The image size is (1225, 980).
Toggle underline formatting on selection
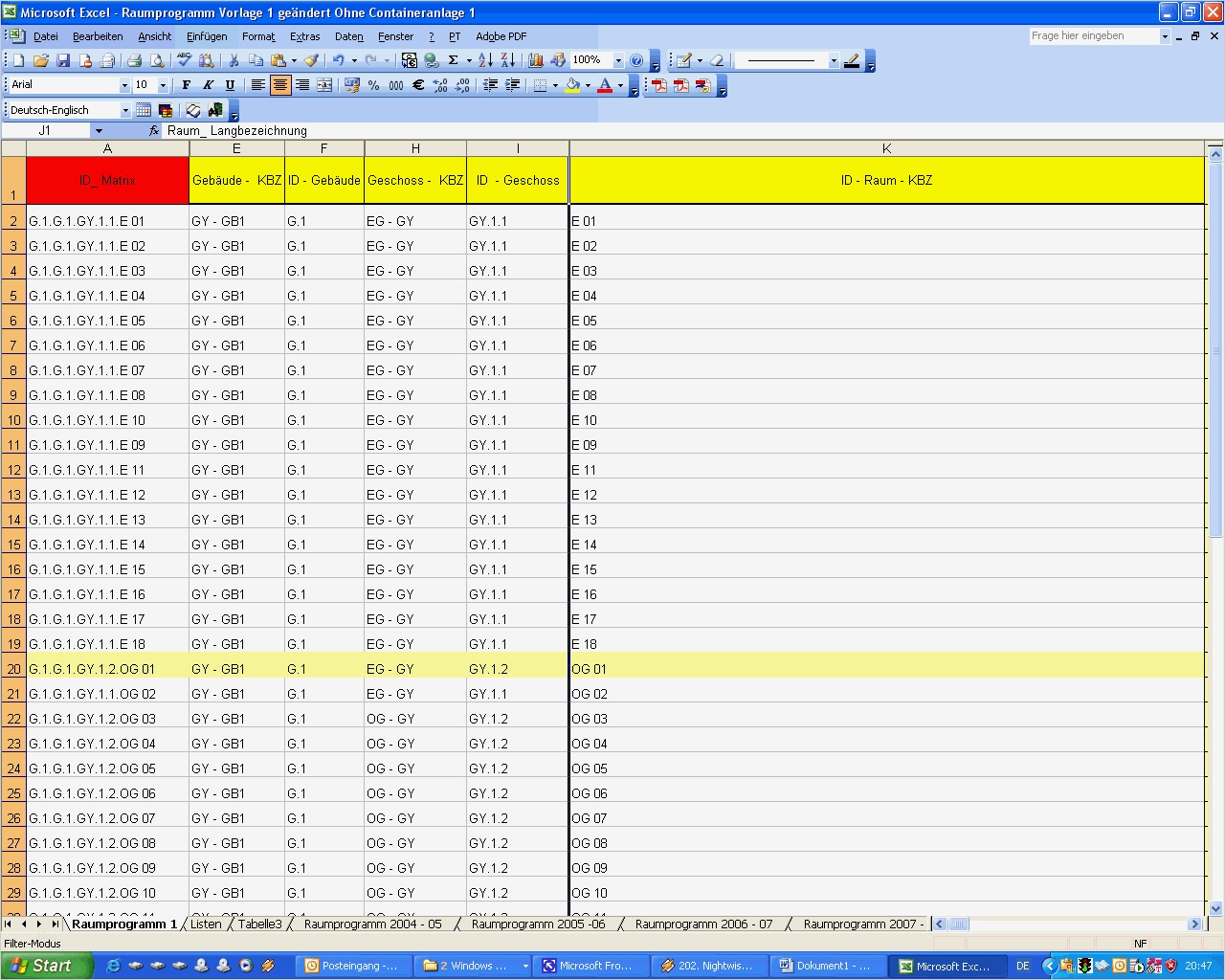tap(230, 85)
